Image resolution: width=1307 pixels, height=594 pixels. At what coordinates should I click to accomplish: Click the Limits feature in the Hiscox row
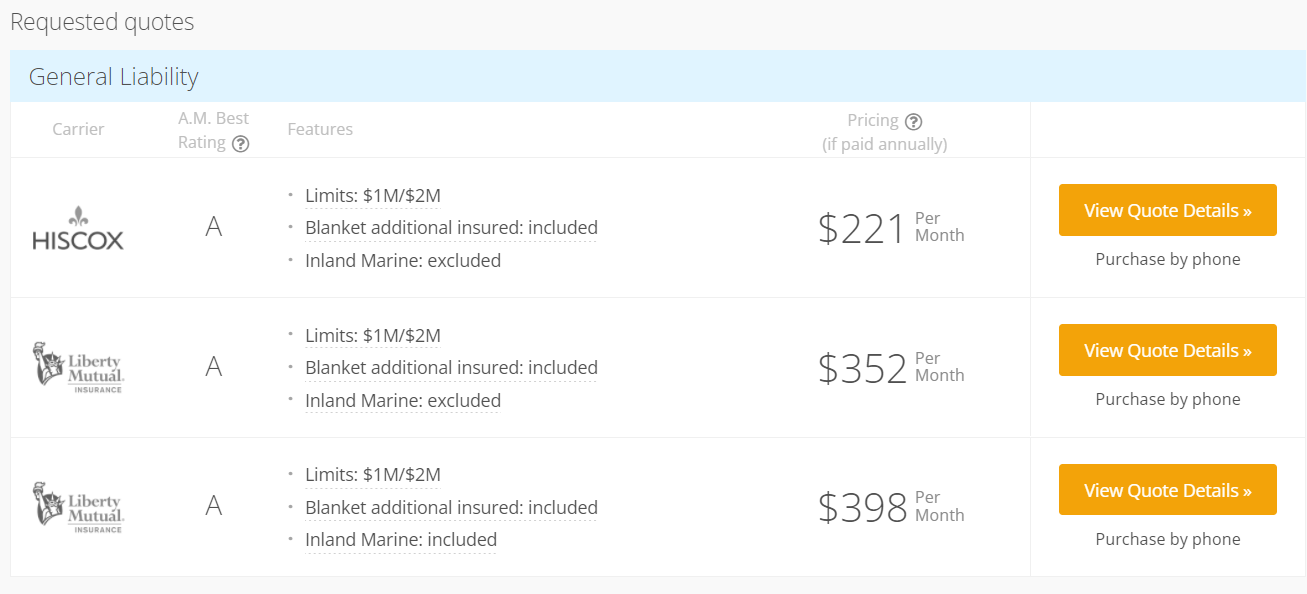coord(373,196)
